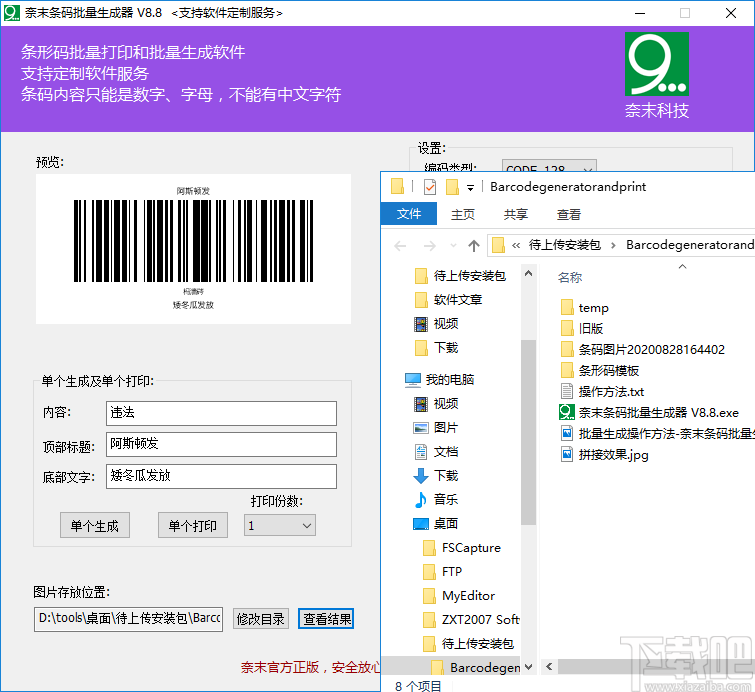Click the folder icon in Explorer title bar

(x=397, y=186)
